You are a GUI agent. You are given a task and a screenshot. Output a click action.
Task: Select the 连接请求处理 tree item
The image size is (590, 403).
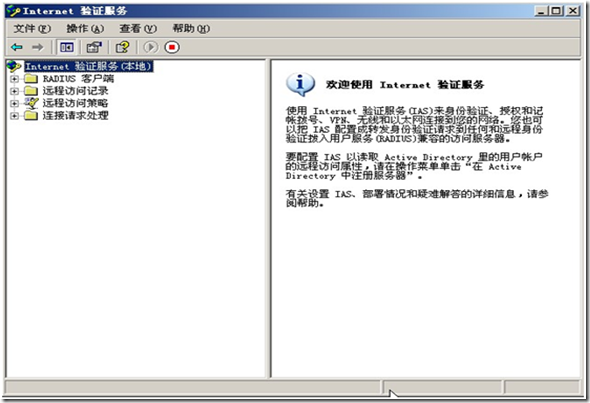pyautogui.click(x=75, y=115)
